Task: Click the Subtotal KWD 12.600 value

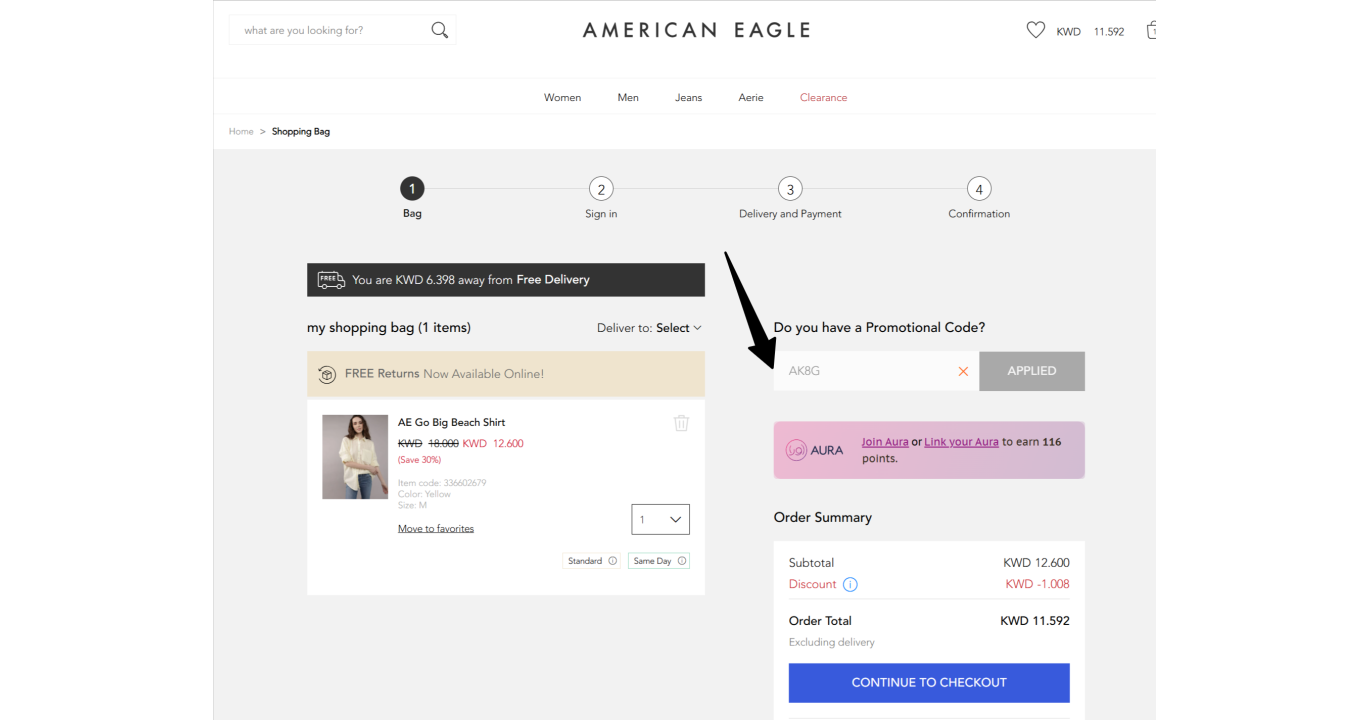Action: [1036, 563]
